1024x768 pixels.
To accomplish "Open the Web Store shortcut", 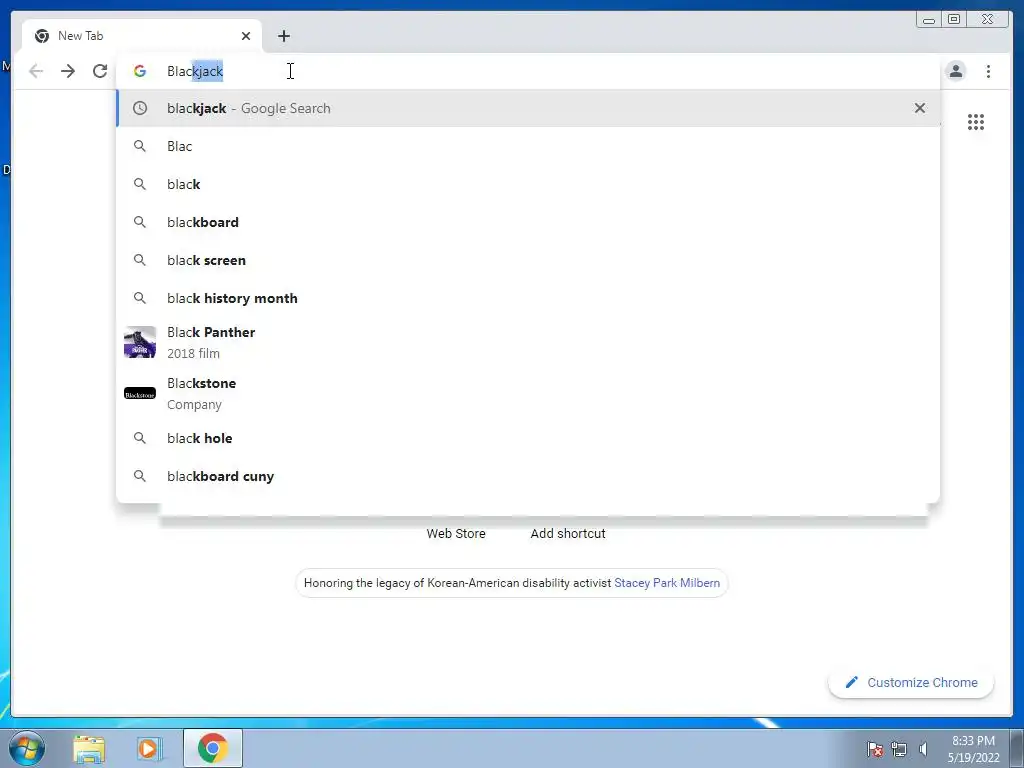I will (x=456, y=534).
